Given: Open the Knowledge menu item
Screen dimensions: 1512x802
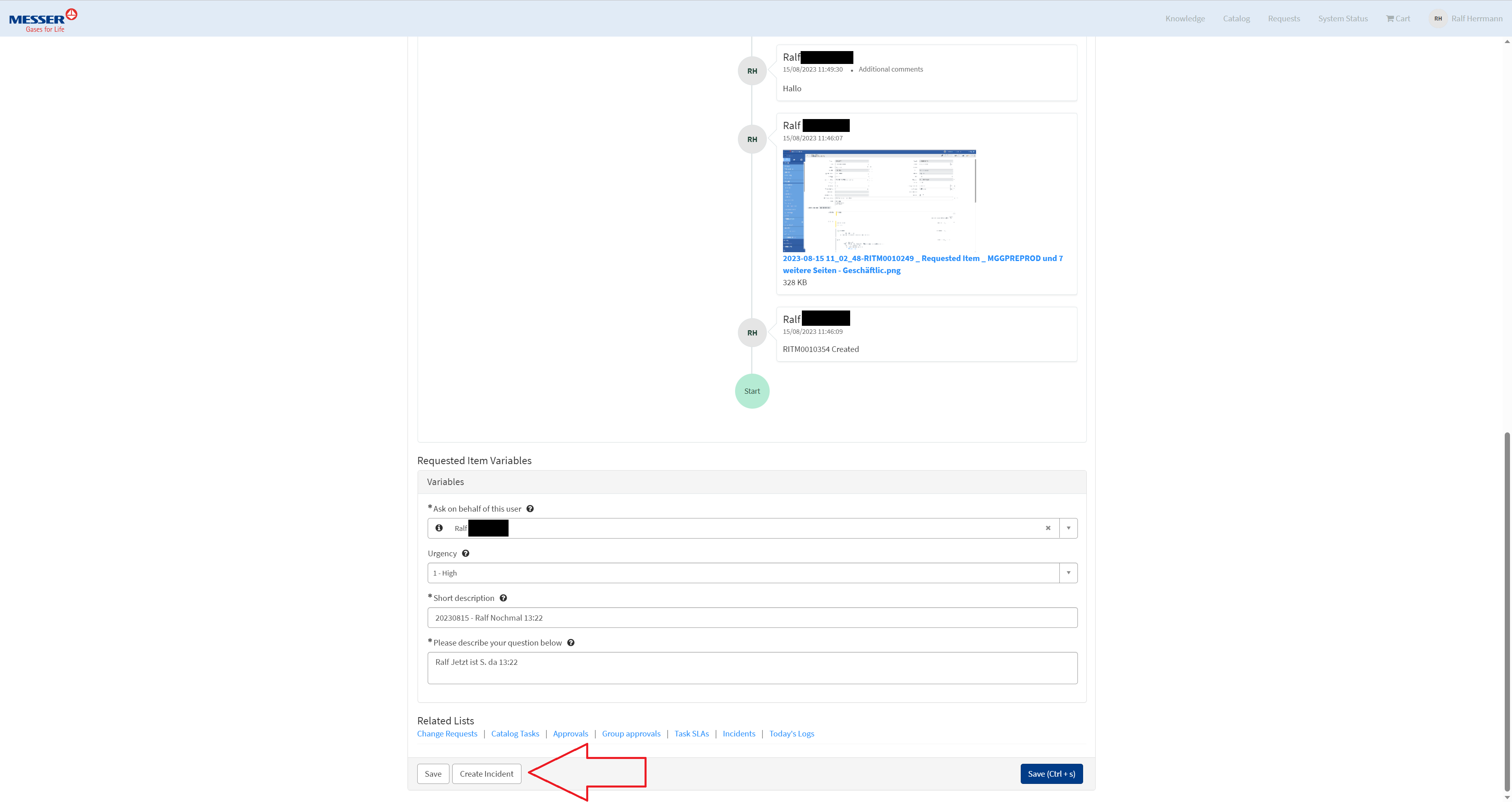Looking at the screenshot, I should pyautogui.click(x=1184, y=19).
